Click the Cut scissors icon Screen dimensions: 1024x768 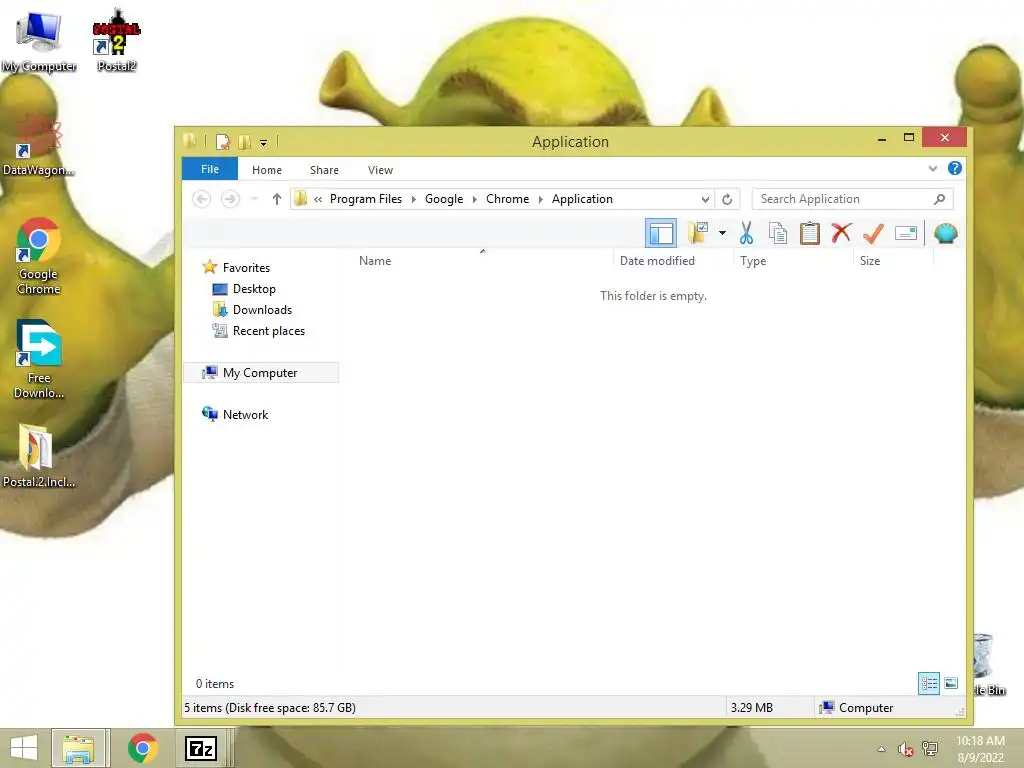(746, 233)
